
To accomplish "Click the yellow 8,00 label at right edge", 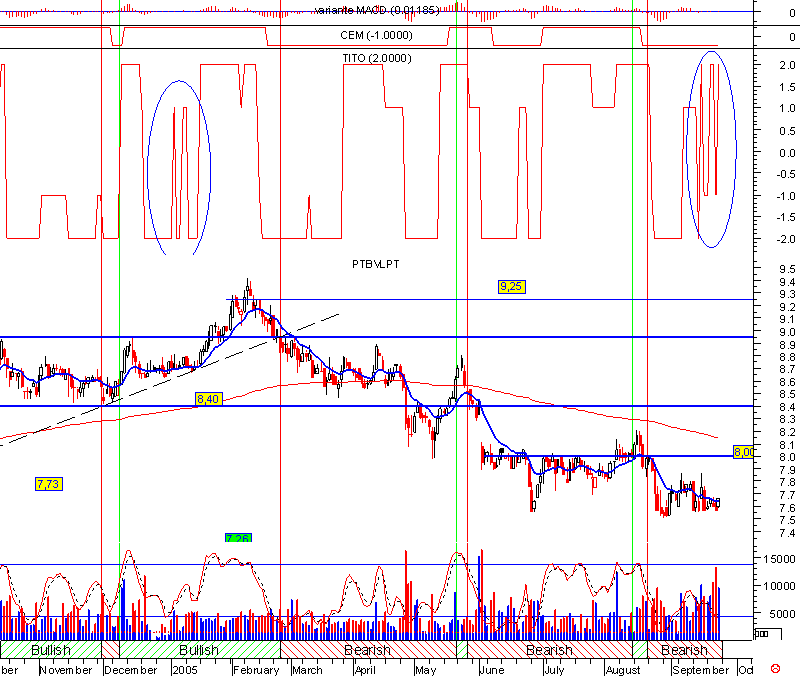I will [743, 452].
